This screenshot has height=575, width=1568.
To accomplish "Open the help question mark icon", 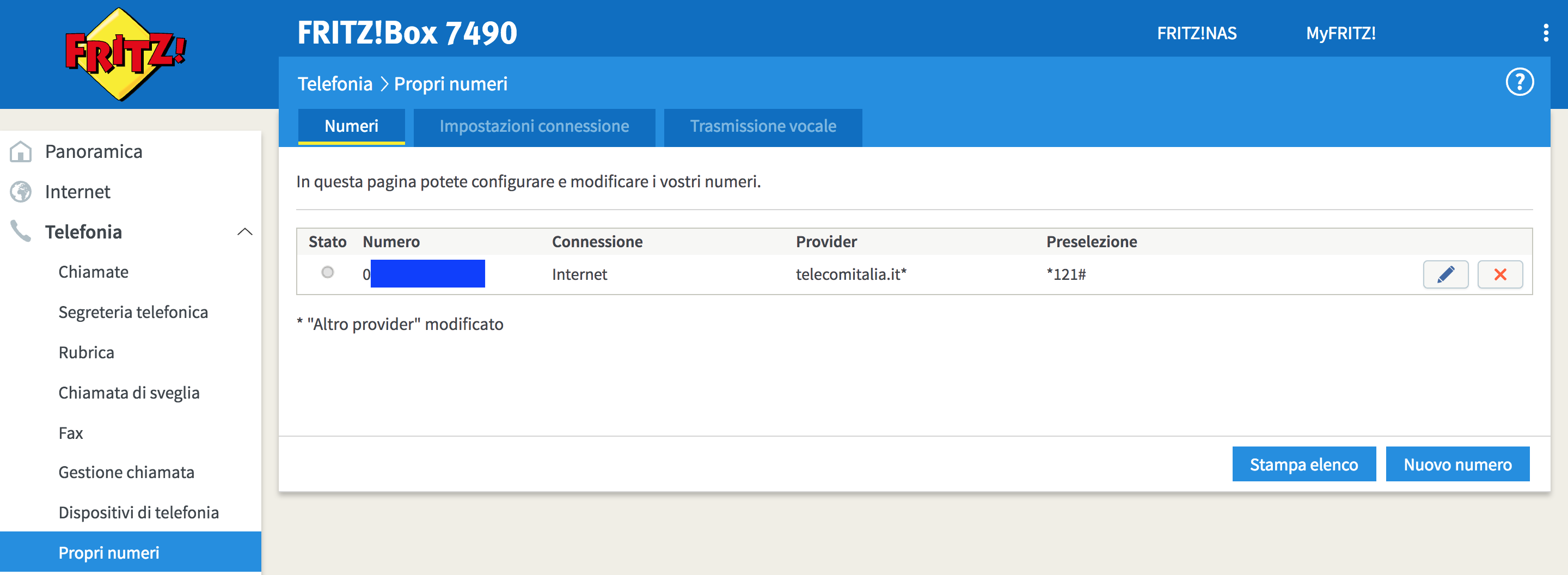I will pos(1520,82).
